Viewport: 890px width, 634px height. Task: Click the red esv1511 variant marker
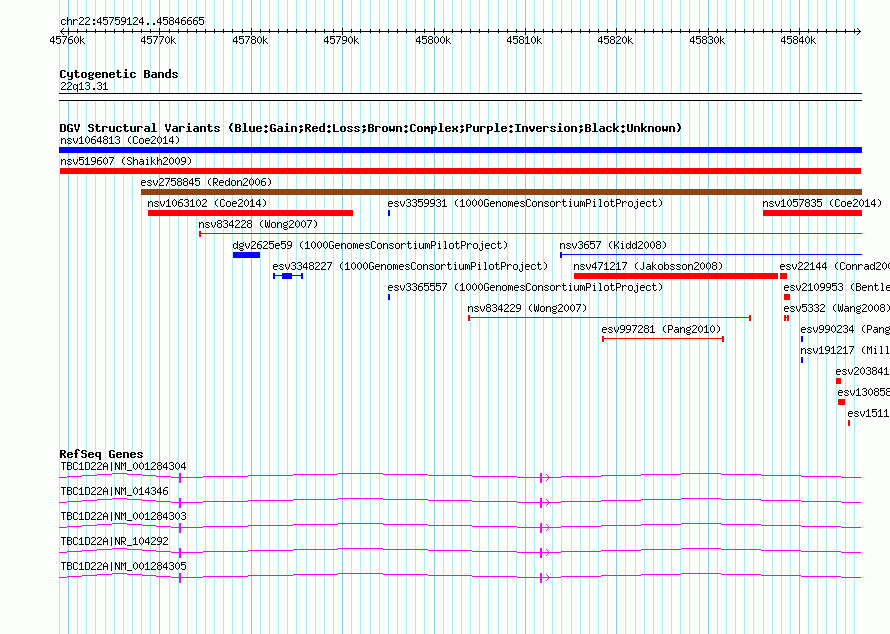pos(849,423)
